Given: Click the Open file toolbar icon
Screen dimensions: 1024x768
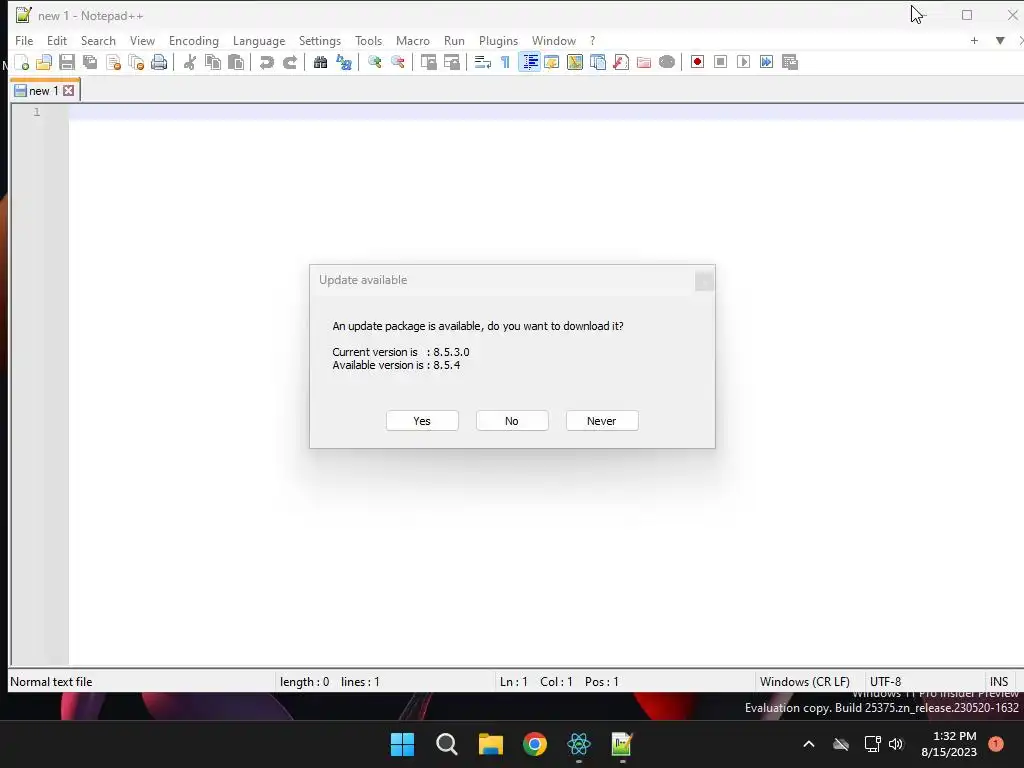Looking at the screenshot, I should [x=44, y=62].
